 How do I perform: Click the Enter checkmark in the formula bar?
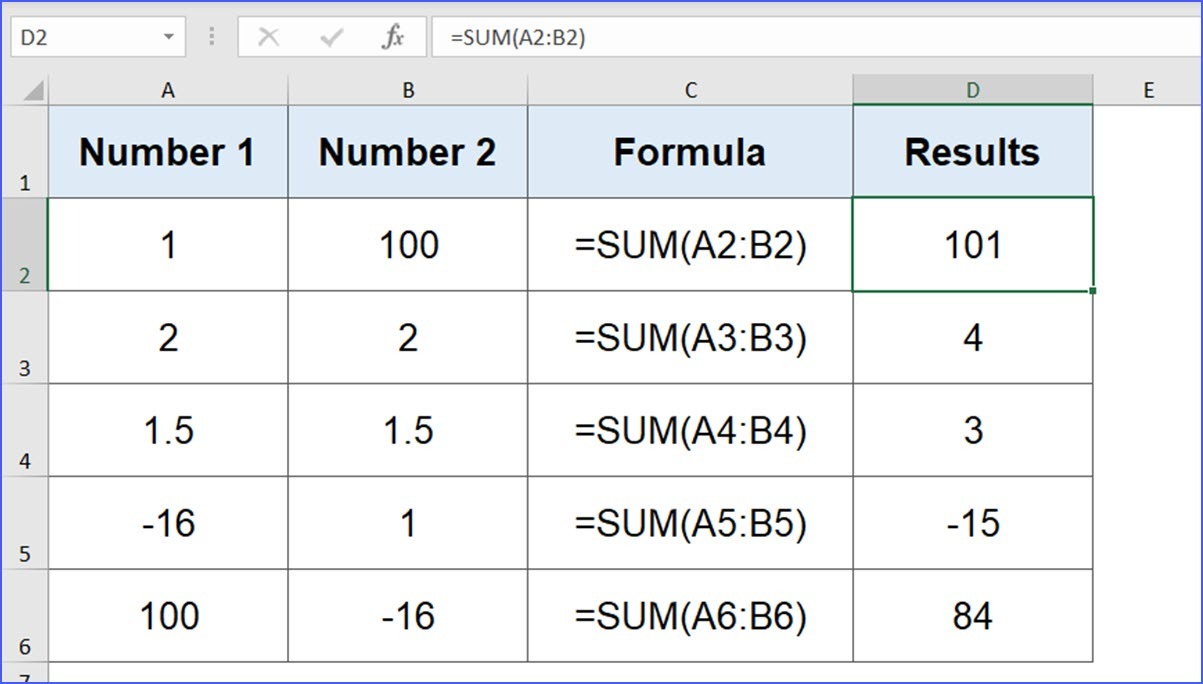(x=331, y=36)
